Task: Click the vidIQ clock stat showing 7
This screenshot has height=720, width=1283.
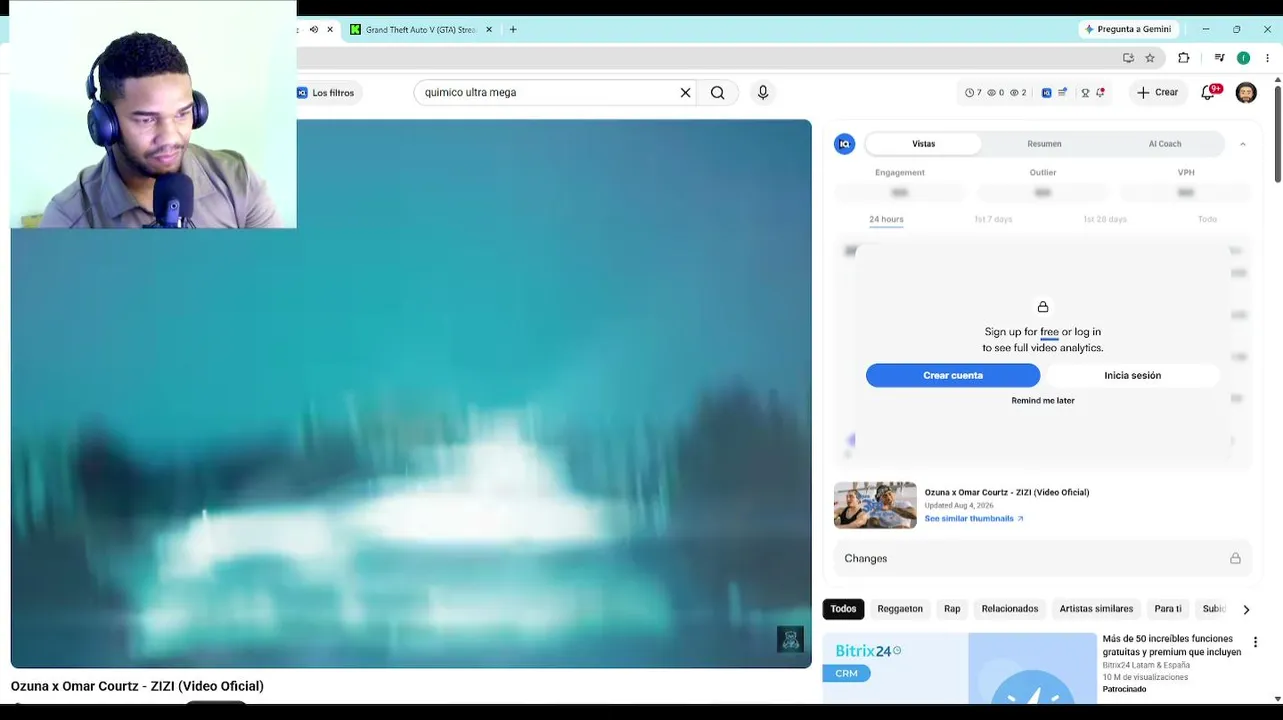Action: (x=973, y=93)
